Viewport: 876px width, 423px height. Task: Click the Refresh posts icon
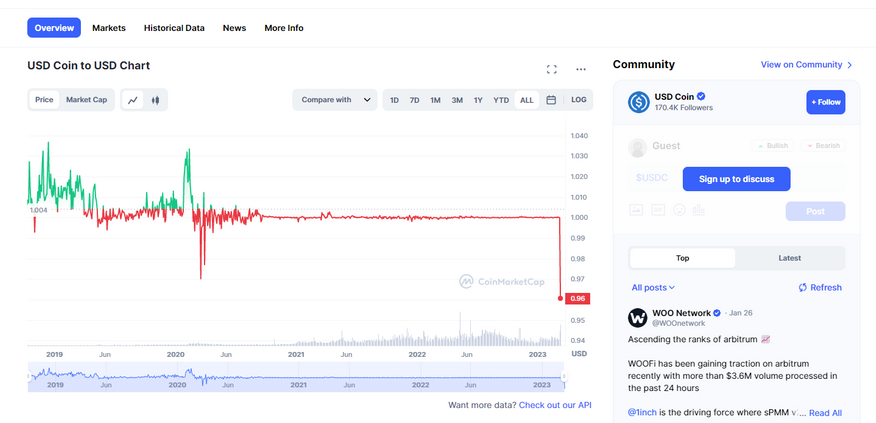pyautogui.click(x=803, y=287)
